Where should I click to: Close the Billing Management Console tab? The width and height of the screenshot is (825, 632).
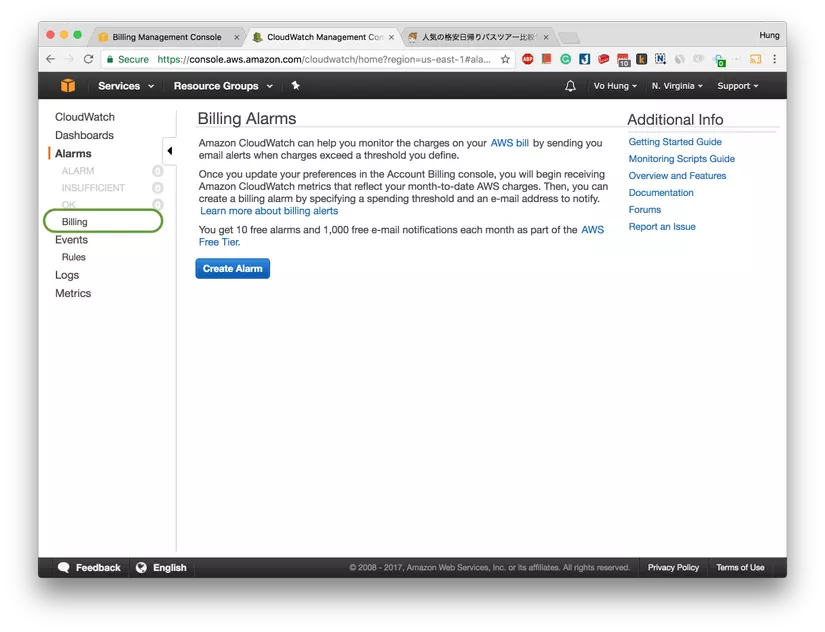tap(237, 37)
